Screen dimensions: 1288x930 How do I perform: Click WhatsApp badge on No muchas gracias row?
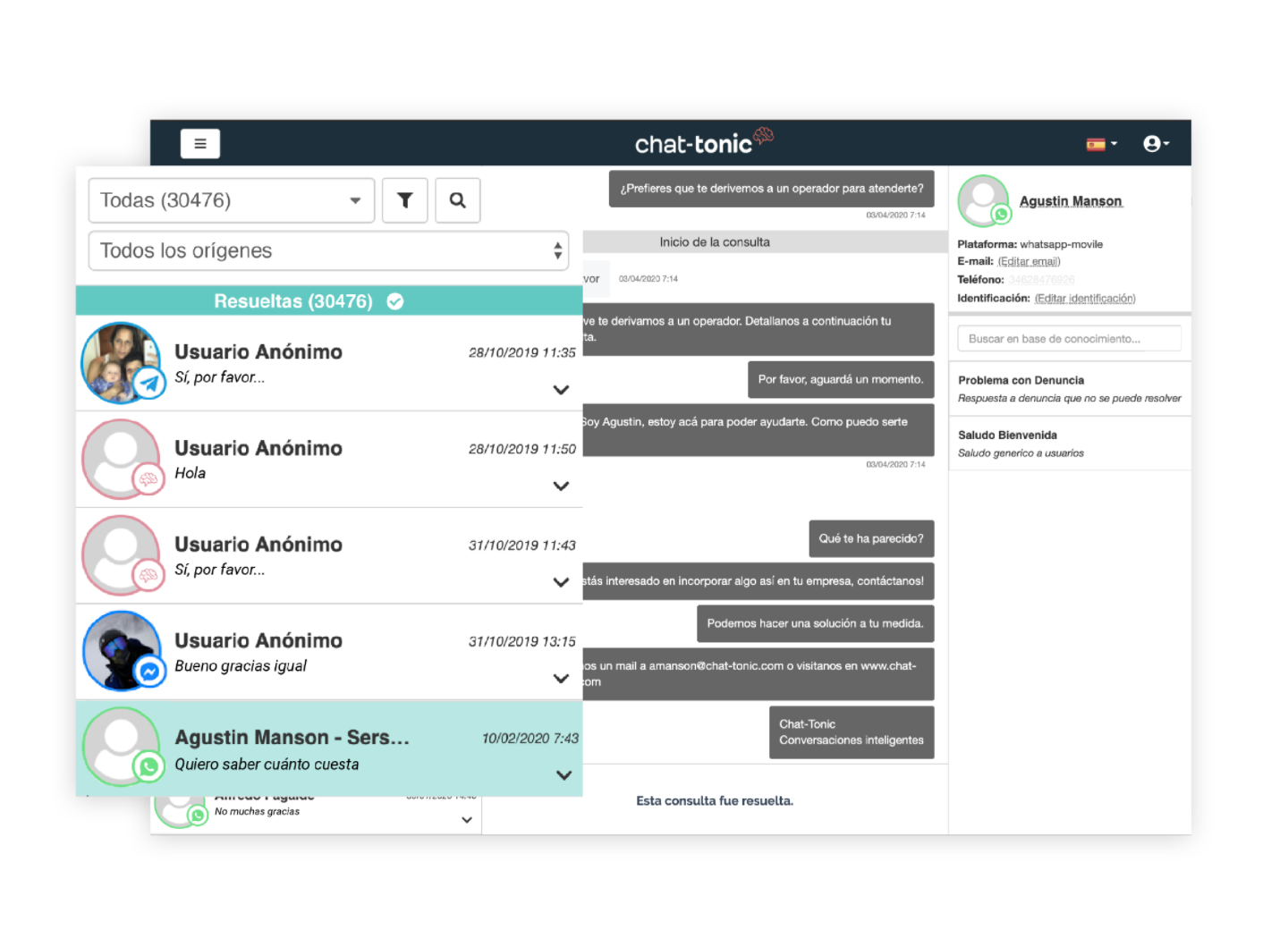[198, 816]
